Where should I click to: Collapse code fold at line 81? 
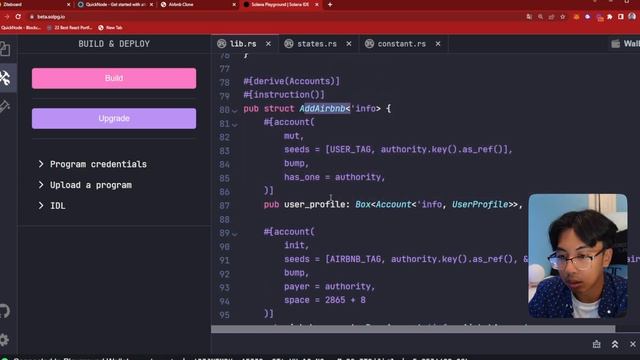coord(235,124)
